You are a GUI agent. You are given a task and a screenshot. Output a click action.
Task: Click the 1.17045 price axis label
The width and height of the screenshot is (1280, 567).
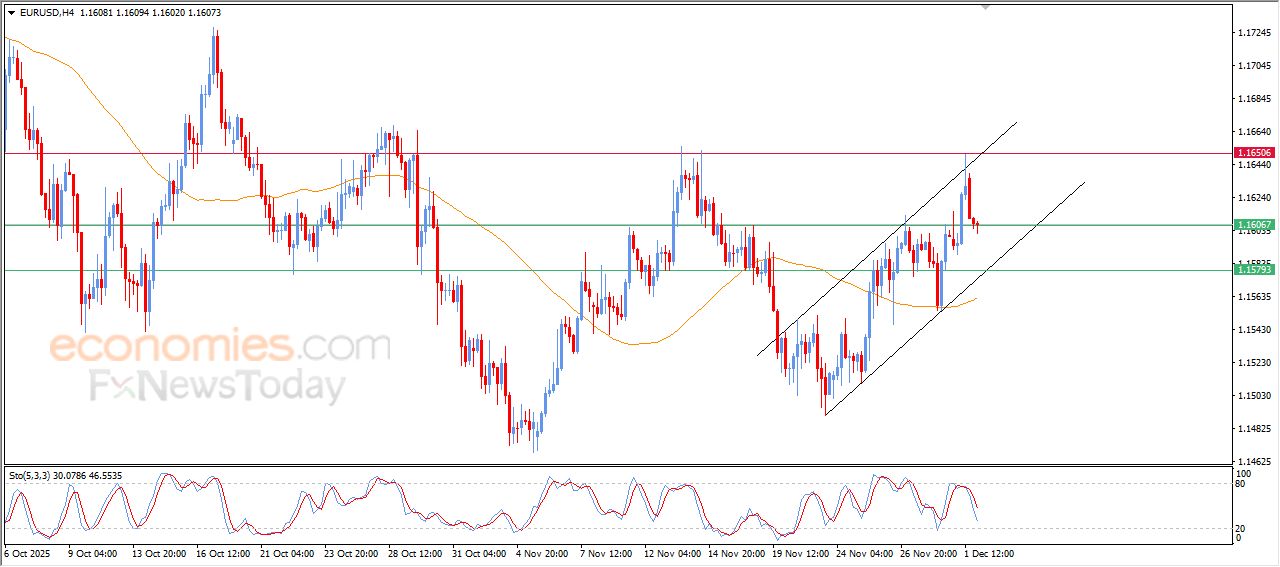[1255, 66]
